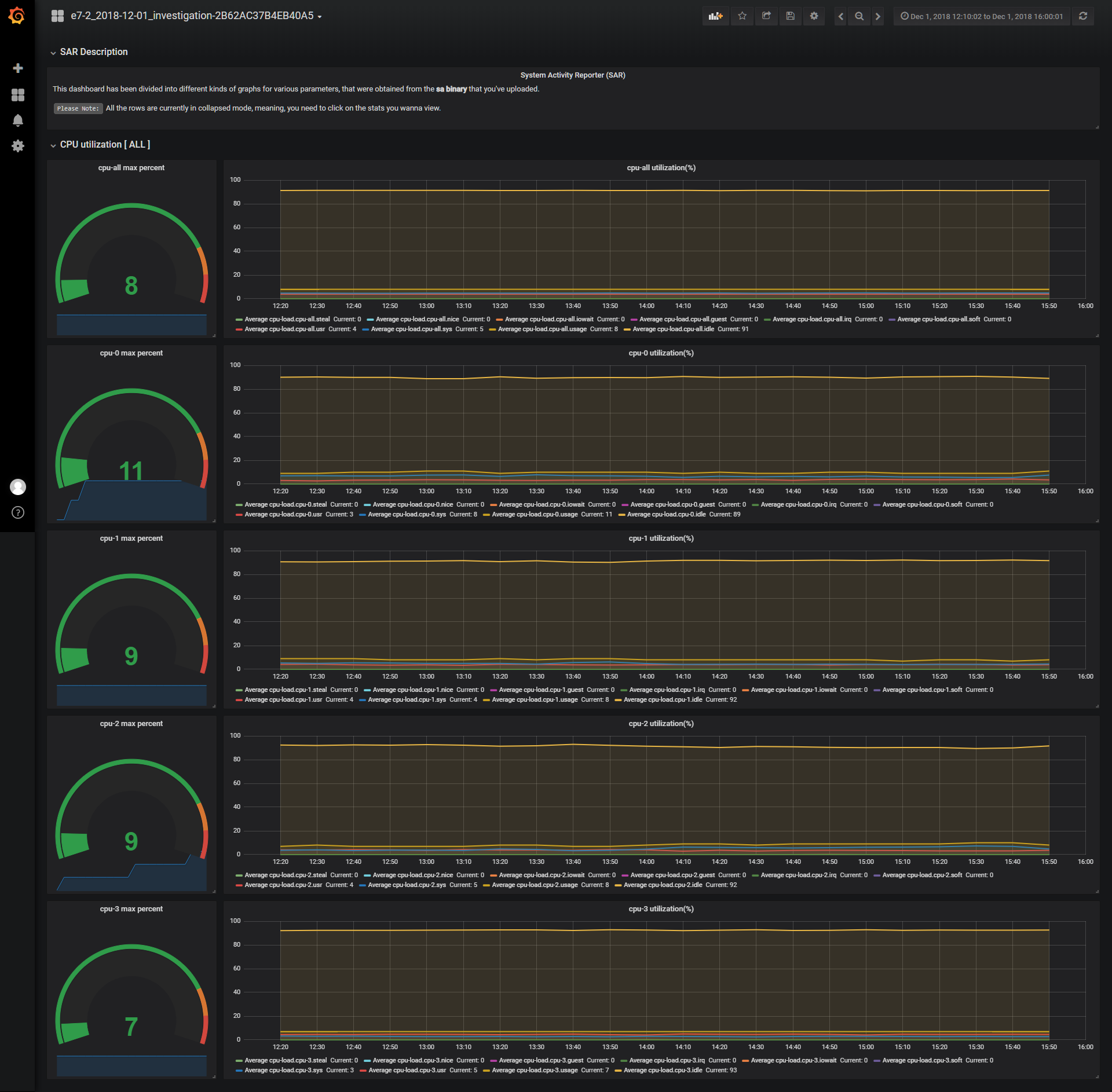Open the Create plus menu in sidebar
This screenshot has width=1112, height=1092.
point(17,68)
